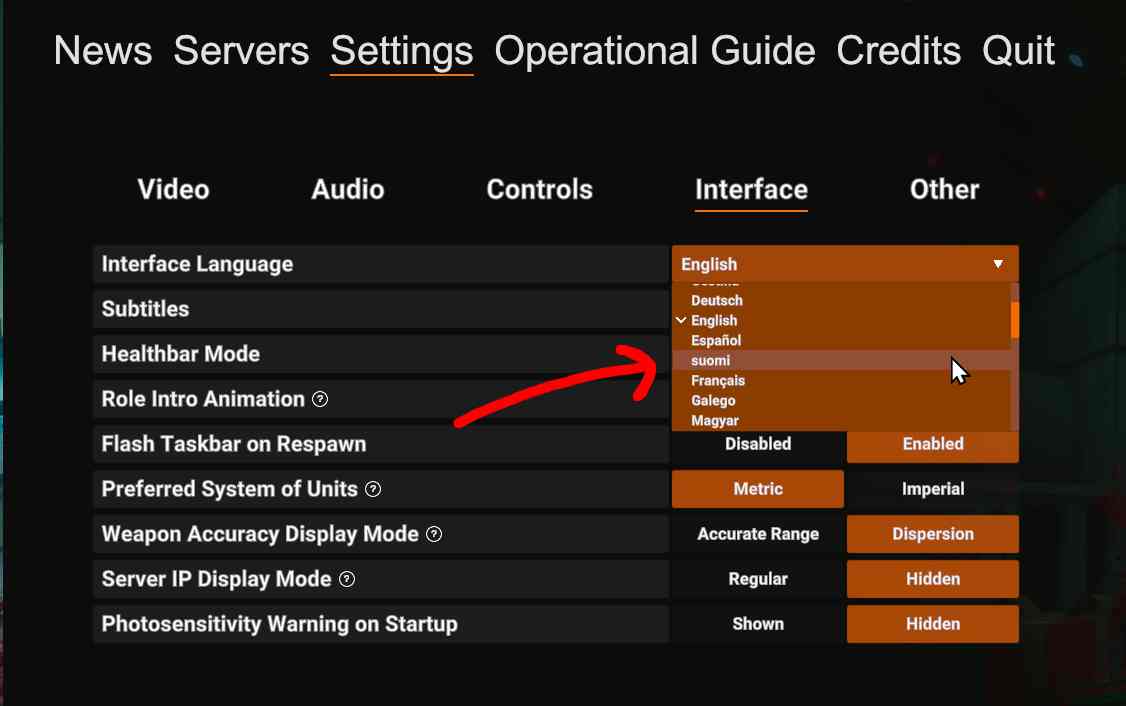Pick Deutsch from the language list
This screenshot has height=706, width=1126.
[x=717, y=300]
